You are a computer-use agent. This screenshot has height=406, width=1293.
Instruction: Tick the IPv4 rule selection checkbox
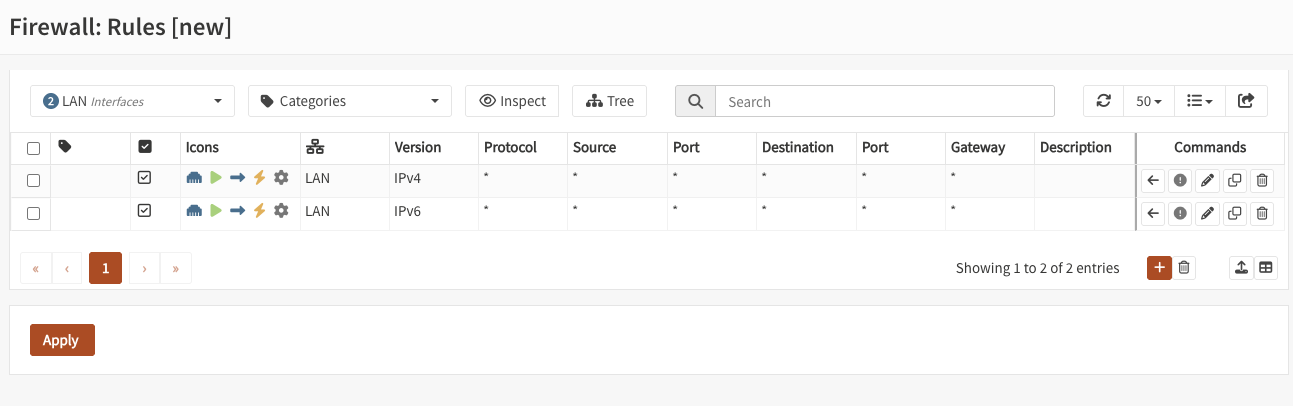coord(33,181)
